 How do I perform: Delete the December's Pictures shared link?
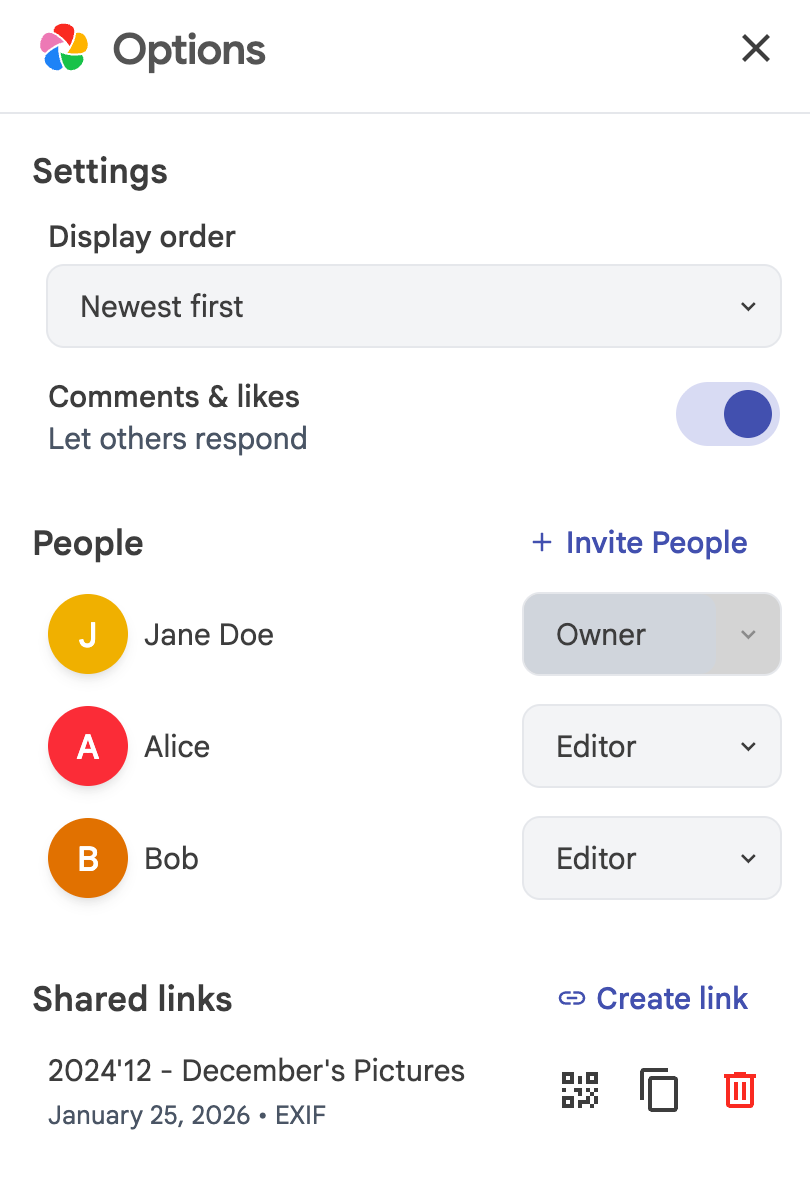click(x=739, y=1089)
